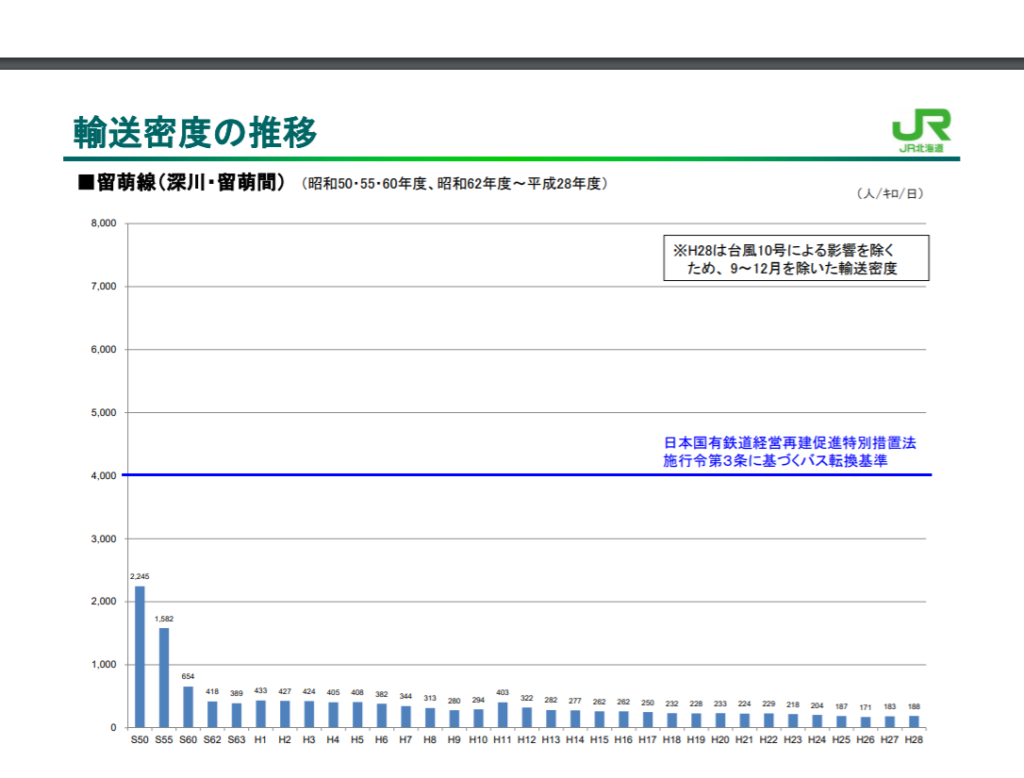Click the value label 232
This screenshot has width=1024, height=778.
pos(672,704)
